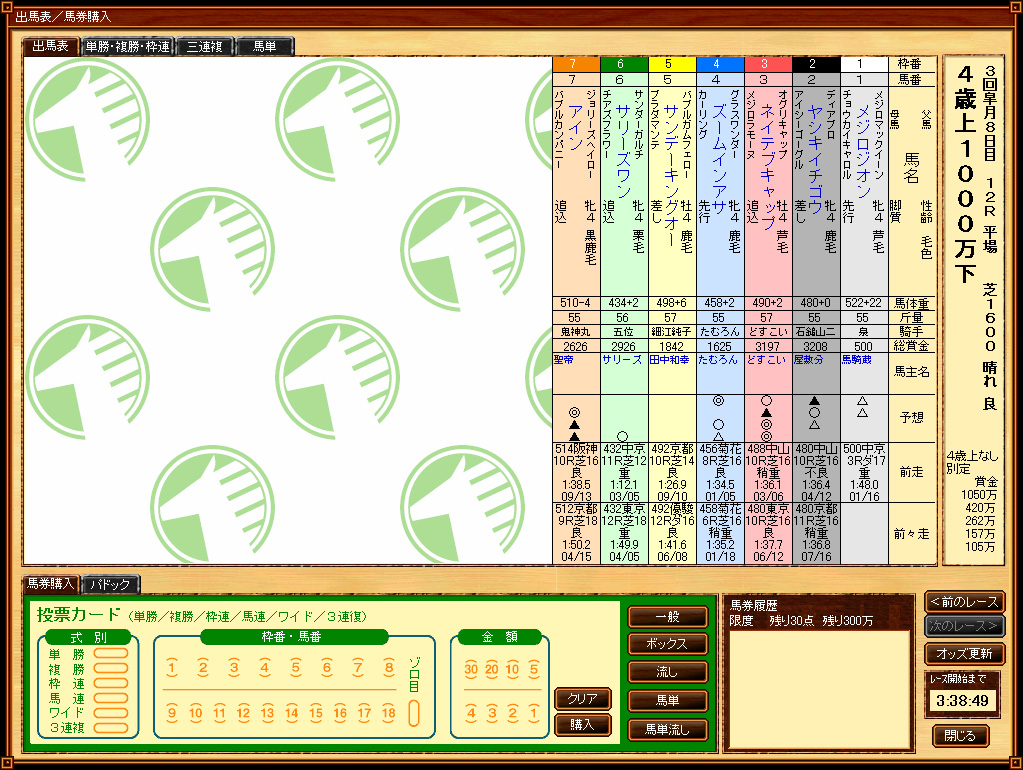Mark the 複勝 bet type oval
Screen dimensions: 1023x770
coord(111,669)
